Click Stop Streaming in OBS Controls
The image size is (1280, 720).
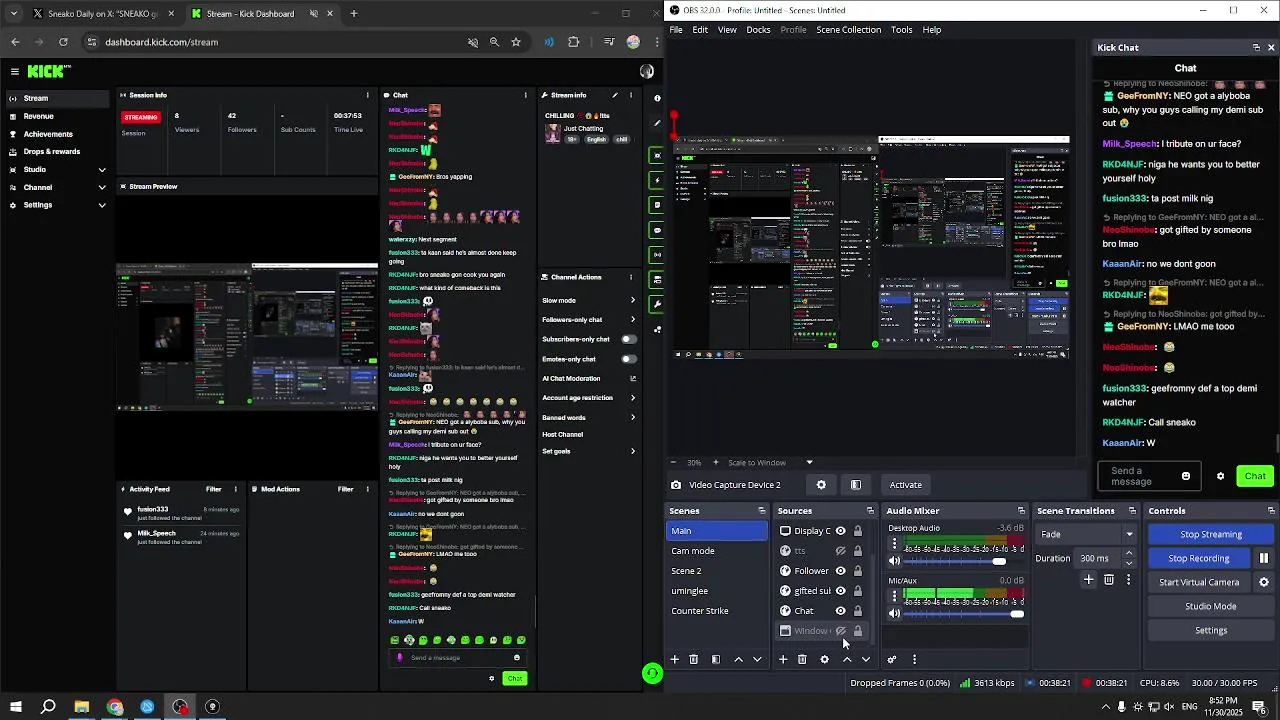pyautogui.click(x=1210, y=534)
